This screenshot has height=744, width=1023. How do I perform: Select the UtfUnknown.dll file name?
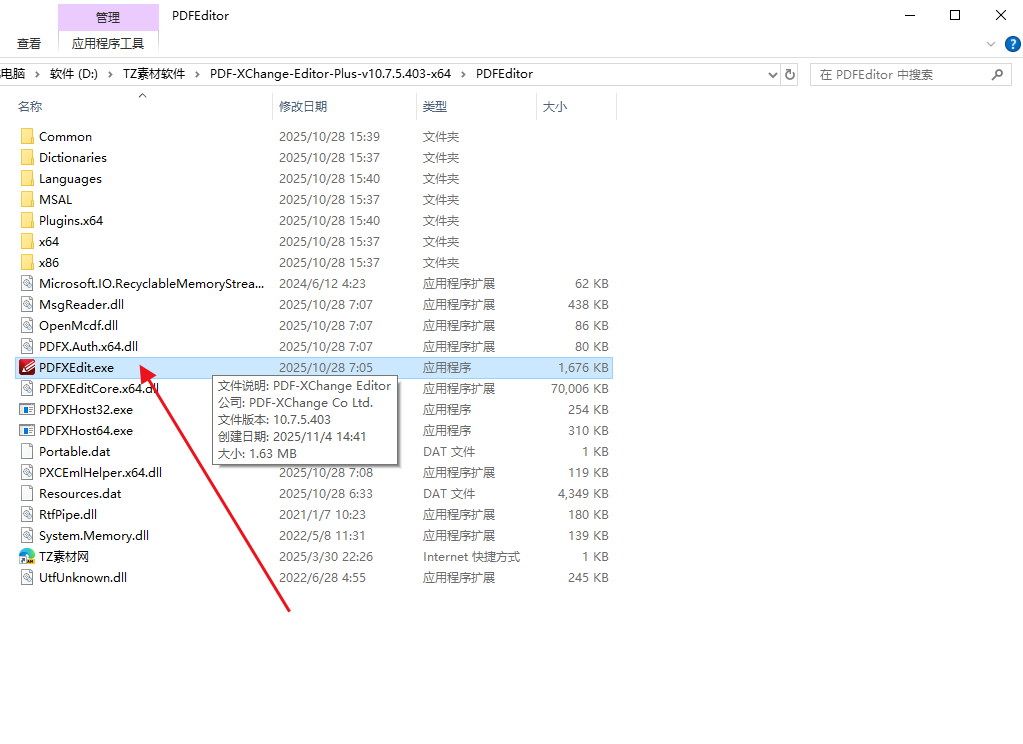(x=83, y=578)
